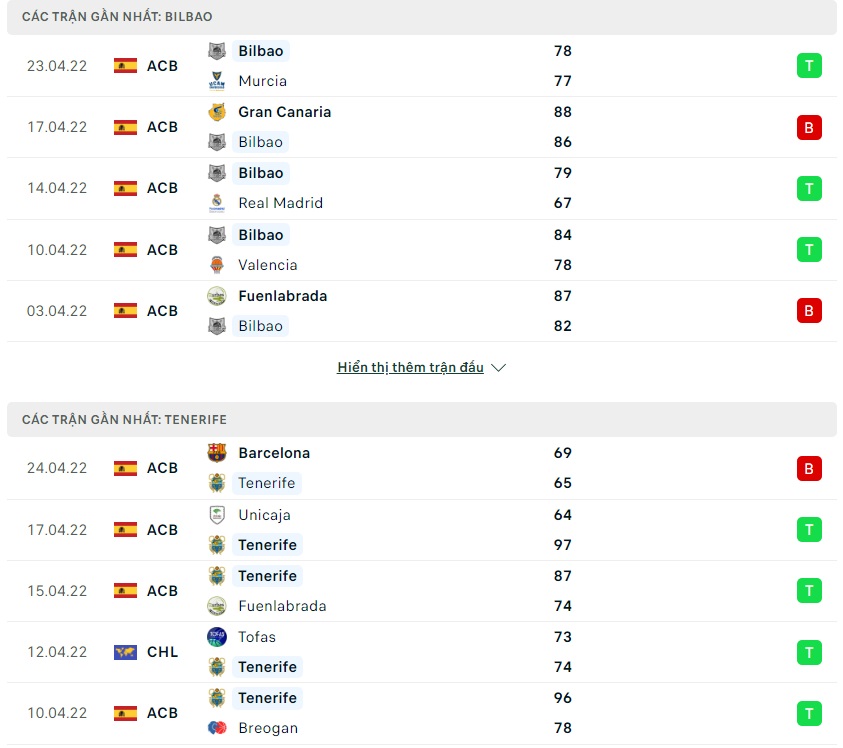Click the Valencia team logo

click(x=216, y=265)
